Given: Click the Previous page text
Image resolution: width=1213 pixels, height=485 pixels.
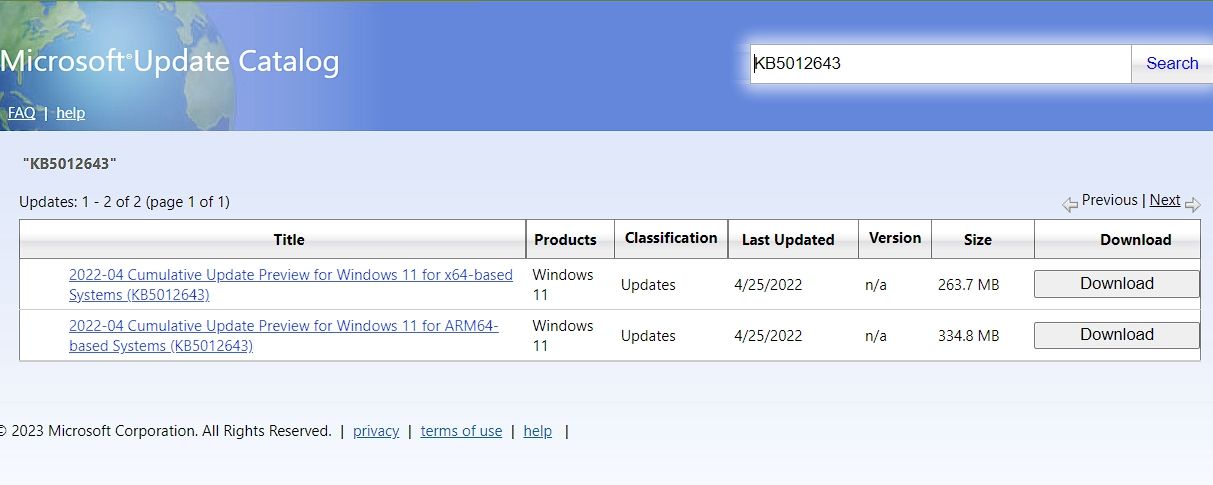Looking at the screenshot, I should [1110, 200].
